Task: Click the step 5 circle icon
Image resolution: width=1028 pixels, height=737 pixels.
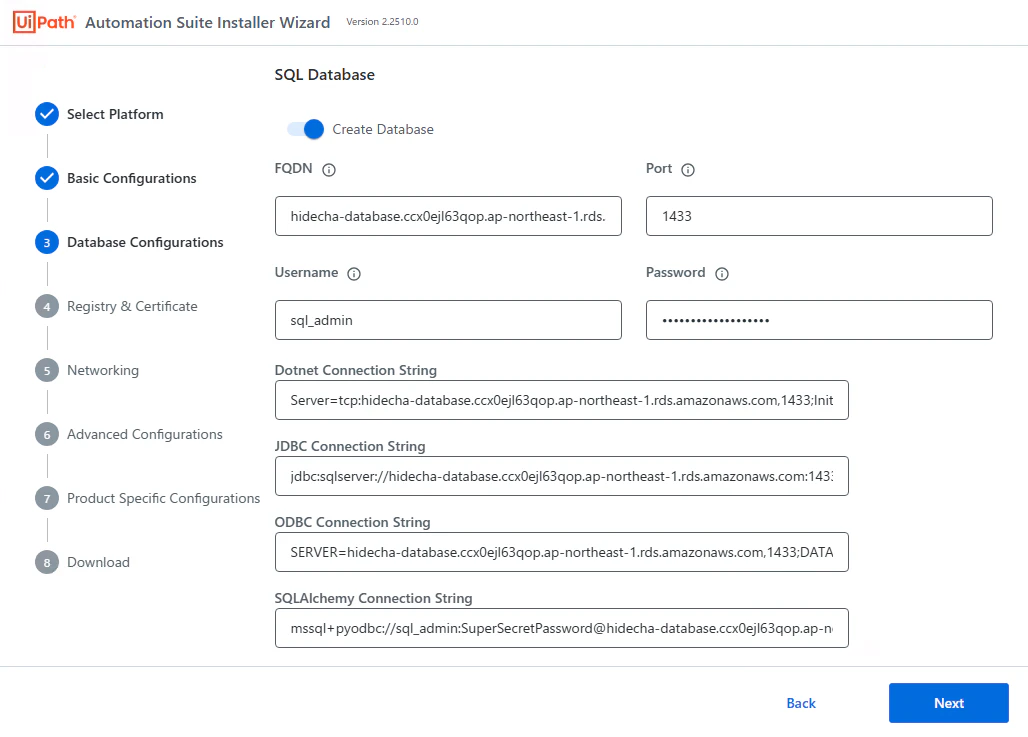Action: click(47, 370)
